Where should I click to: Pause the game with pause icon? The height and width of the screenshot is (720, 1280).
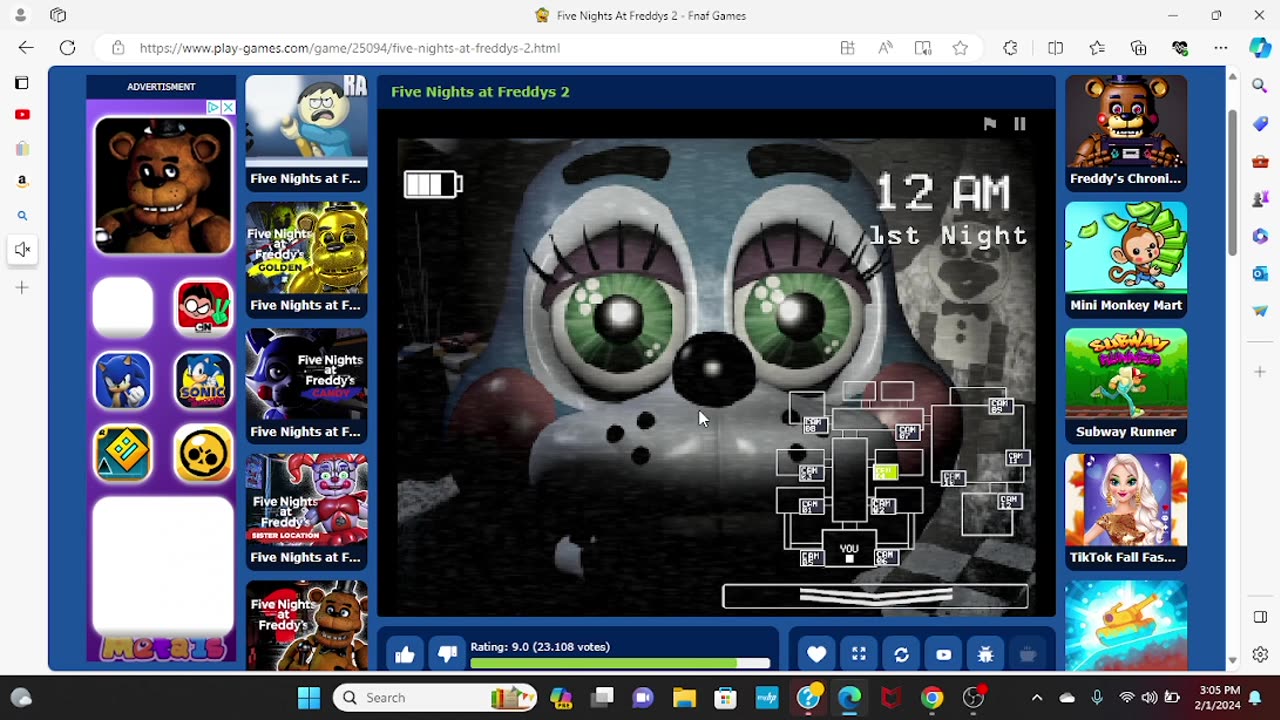[x=1020, y=124]
